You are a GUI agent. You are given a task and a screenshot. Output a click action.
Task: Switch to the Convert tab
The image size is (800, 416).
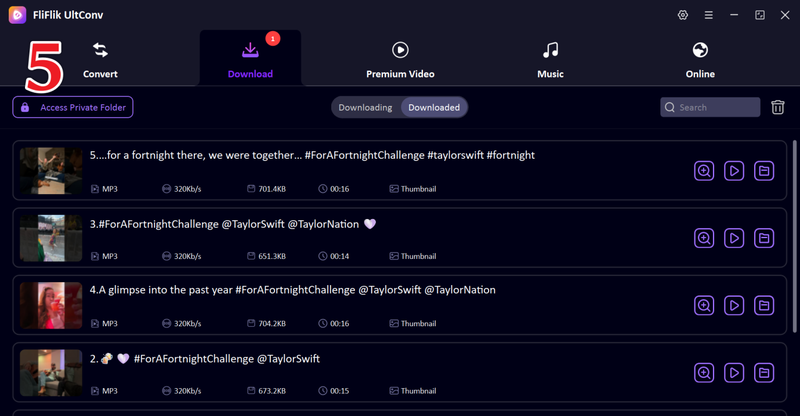point(100,60)
